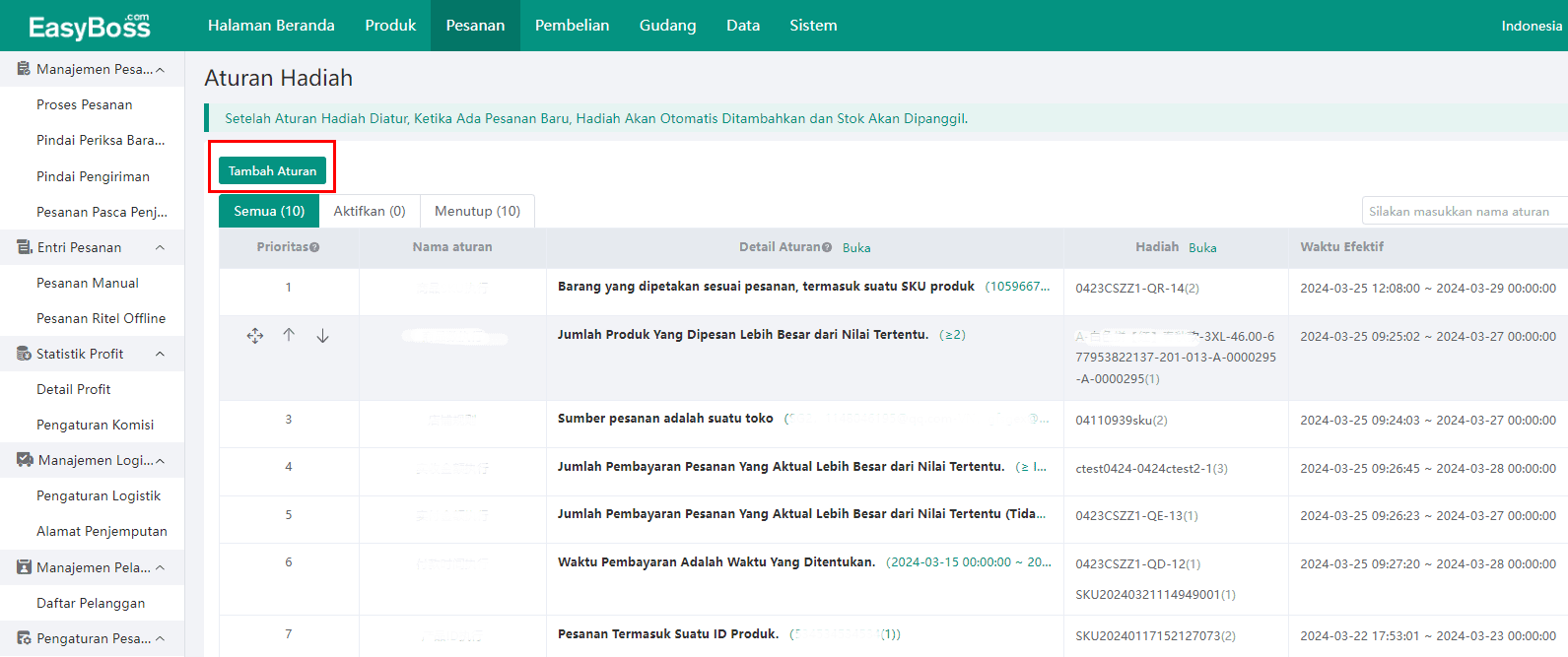Open the Data menu
Viewport: 1568px width, 657px height.
tap(743, 26)
